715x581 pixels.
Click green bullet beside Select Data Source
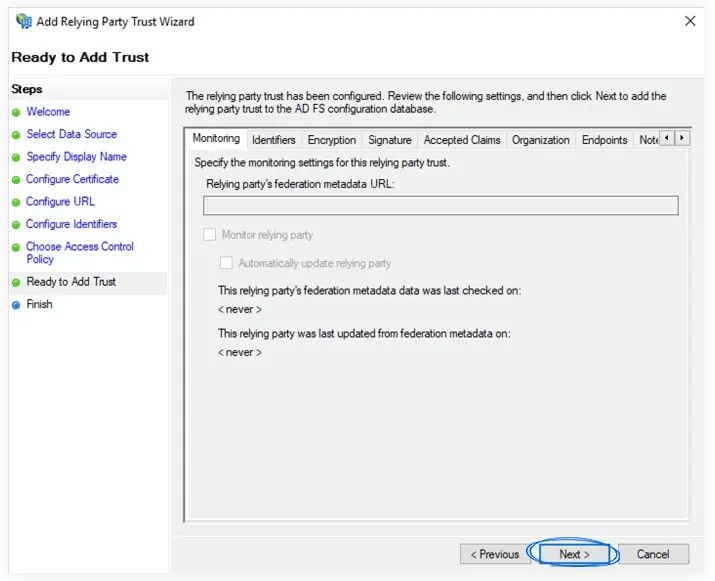coord(16,135)
